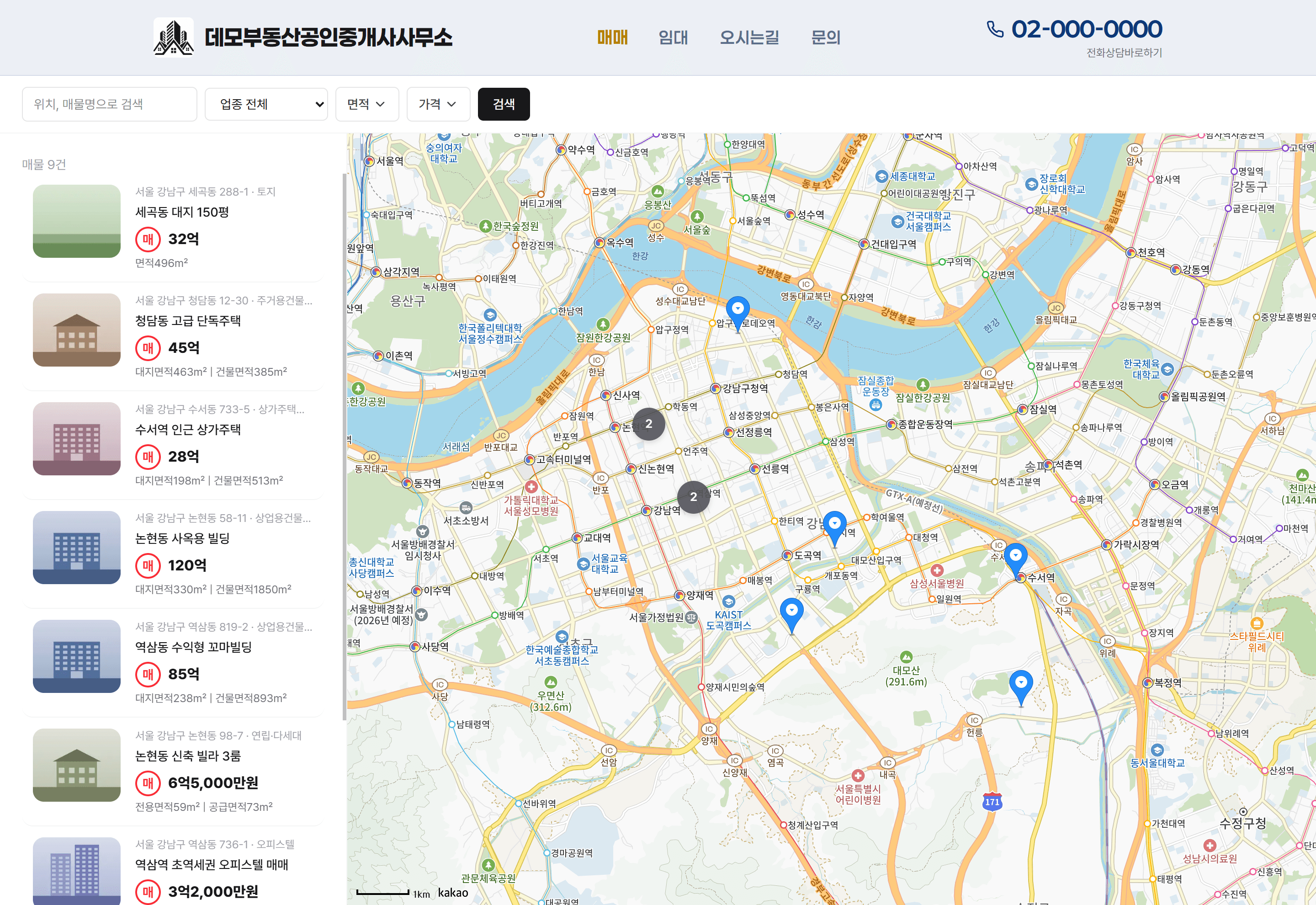
Task: Click the 매 badge beside 28억
Action: pos(148,457)
